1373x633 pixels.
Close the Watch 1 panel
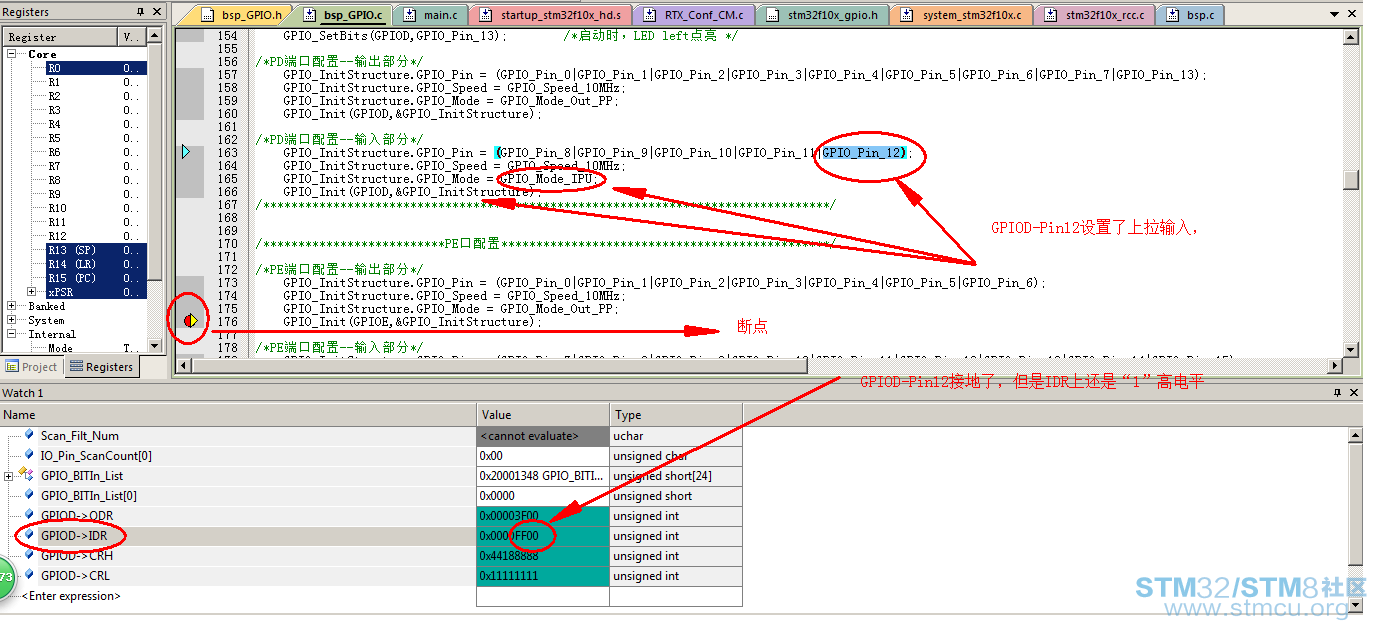click(1354, 393)
